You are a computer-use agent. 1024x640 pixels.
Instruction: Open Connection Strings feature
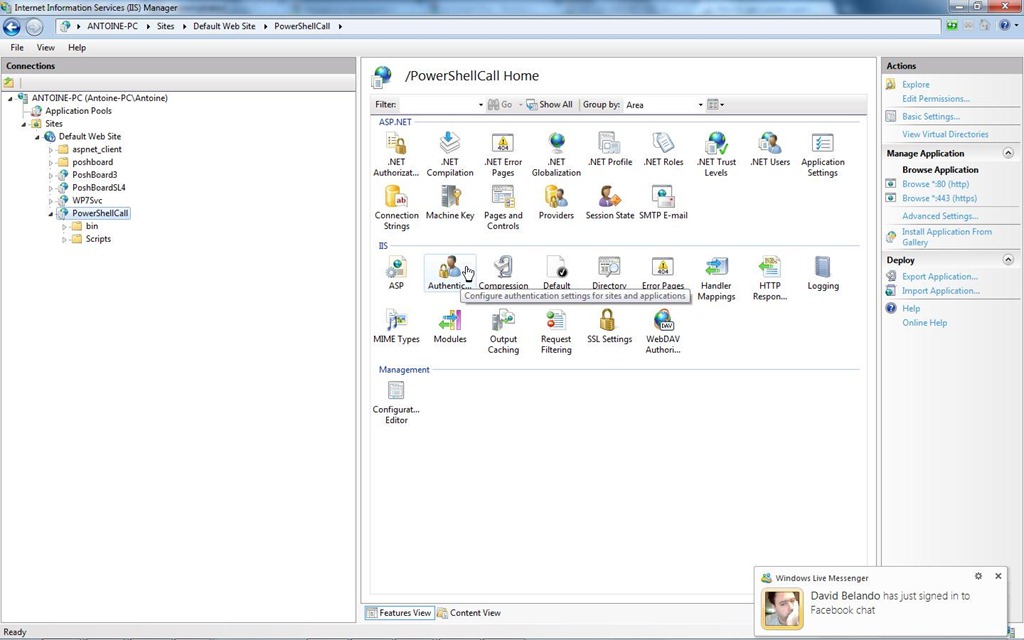tap(396, 208)
